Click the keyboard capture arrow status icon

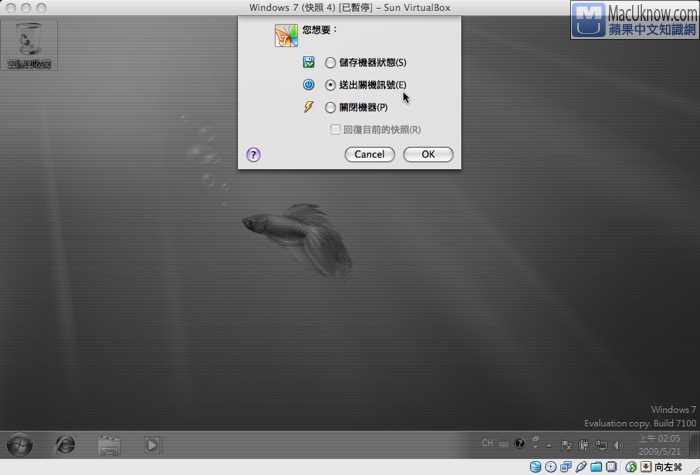coord(646,467)
